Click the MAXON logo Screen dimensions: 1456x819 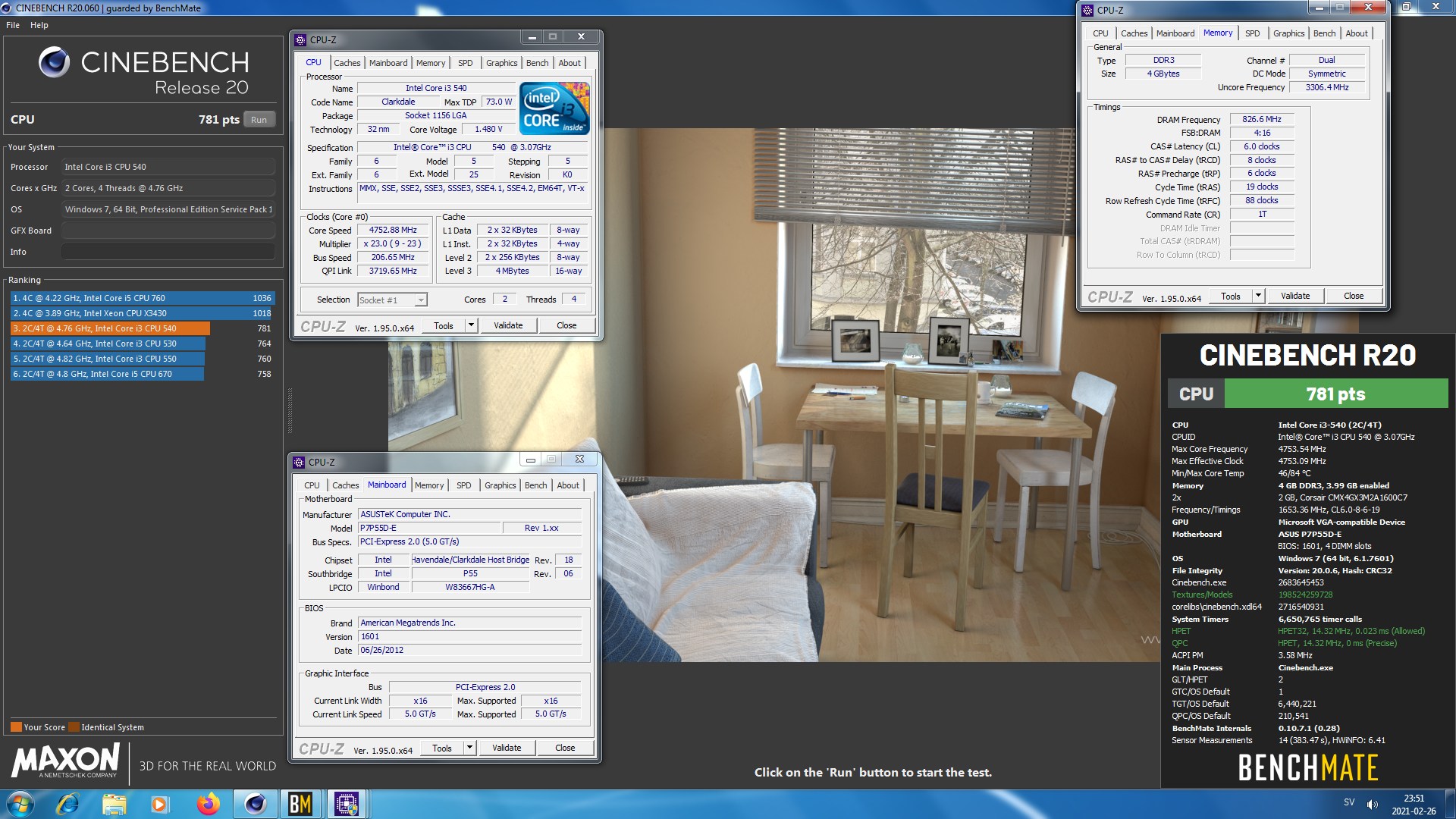point(65,760)
